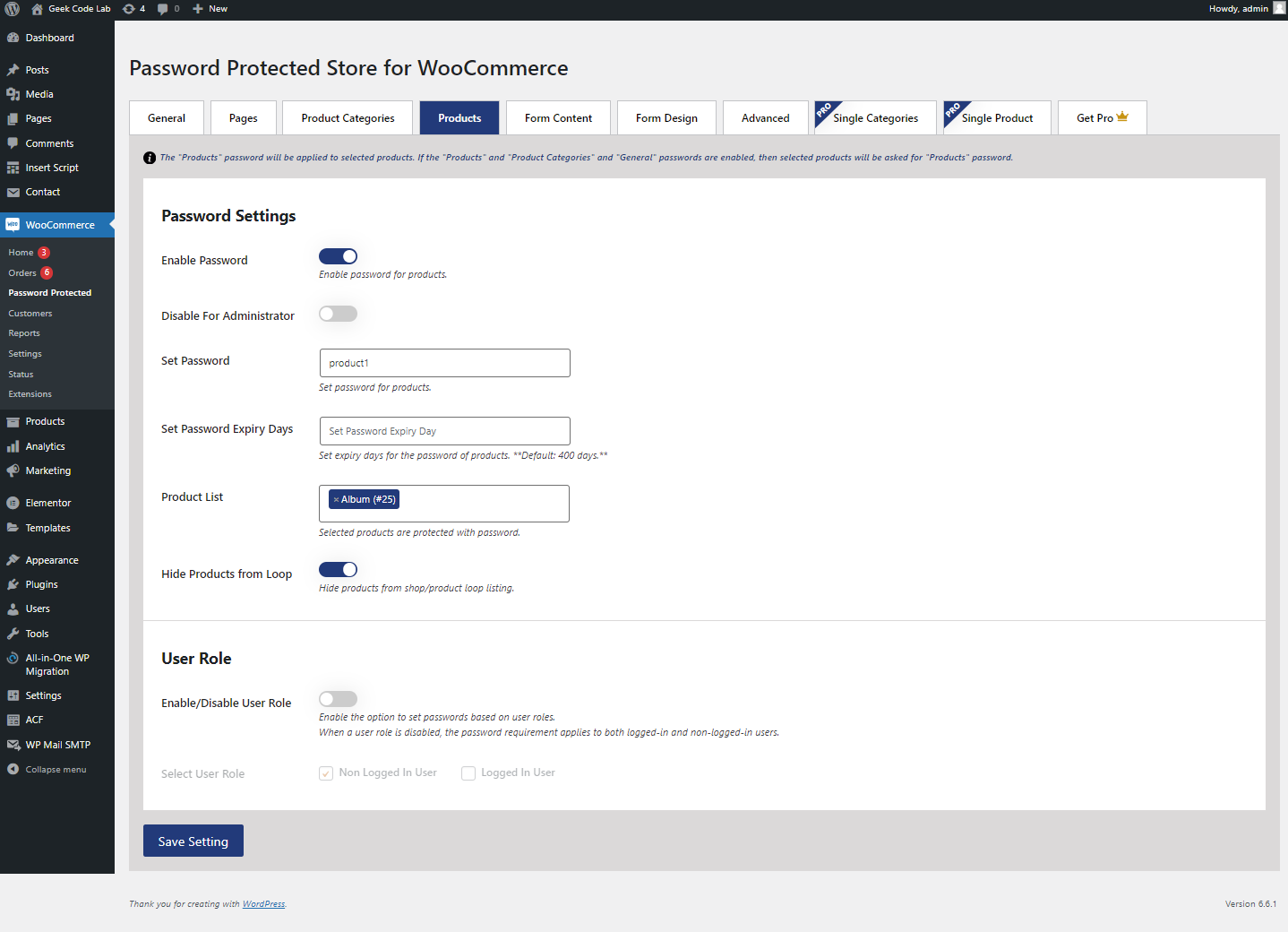Click the Dashboard gauge icon in sidebar

[x=13, y=38]
